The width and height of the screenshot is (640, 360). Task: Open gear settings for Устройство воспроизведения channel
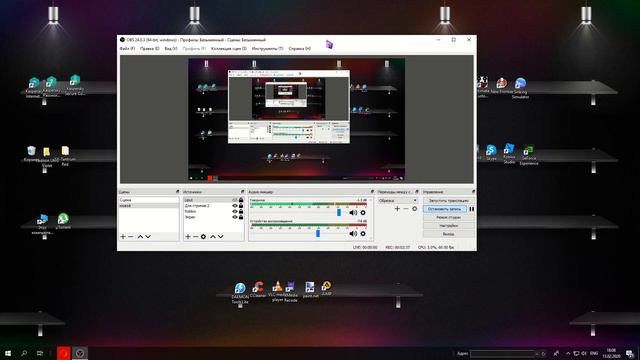tap(363, 233)
